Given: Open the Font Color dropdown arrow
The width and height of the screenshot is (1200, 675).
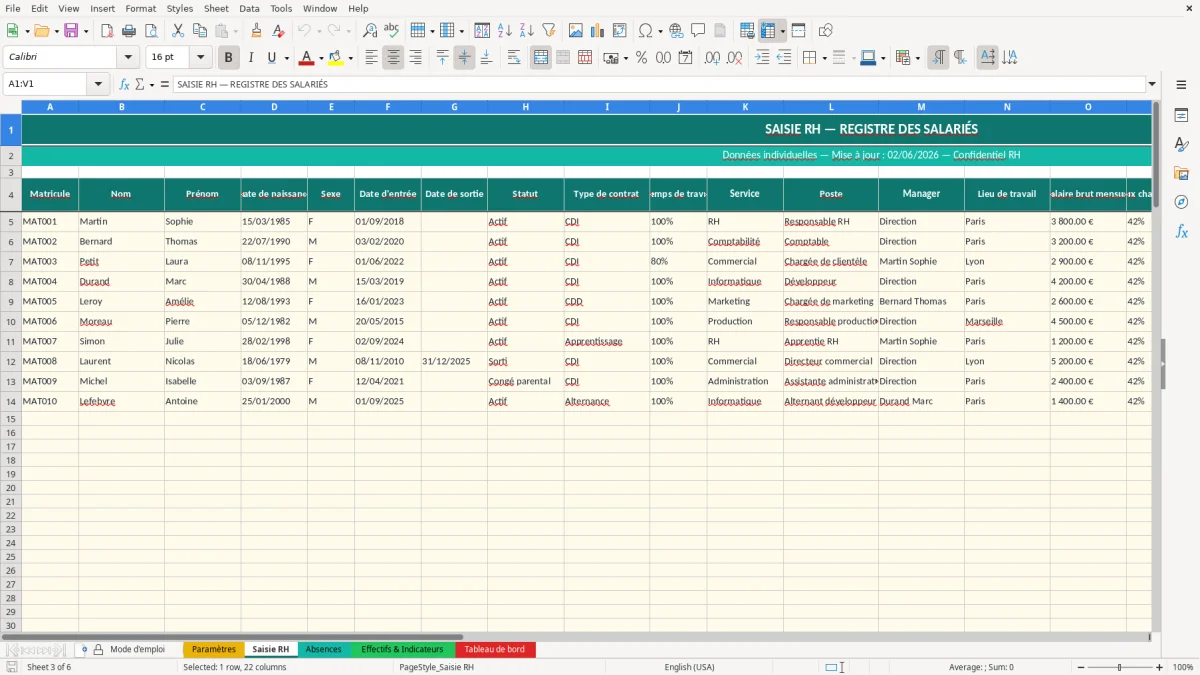Looking at the screenshot, I should pyautogui.click(x=321, y=58).
